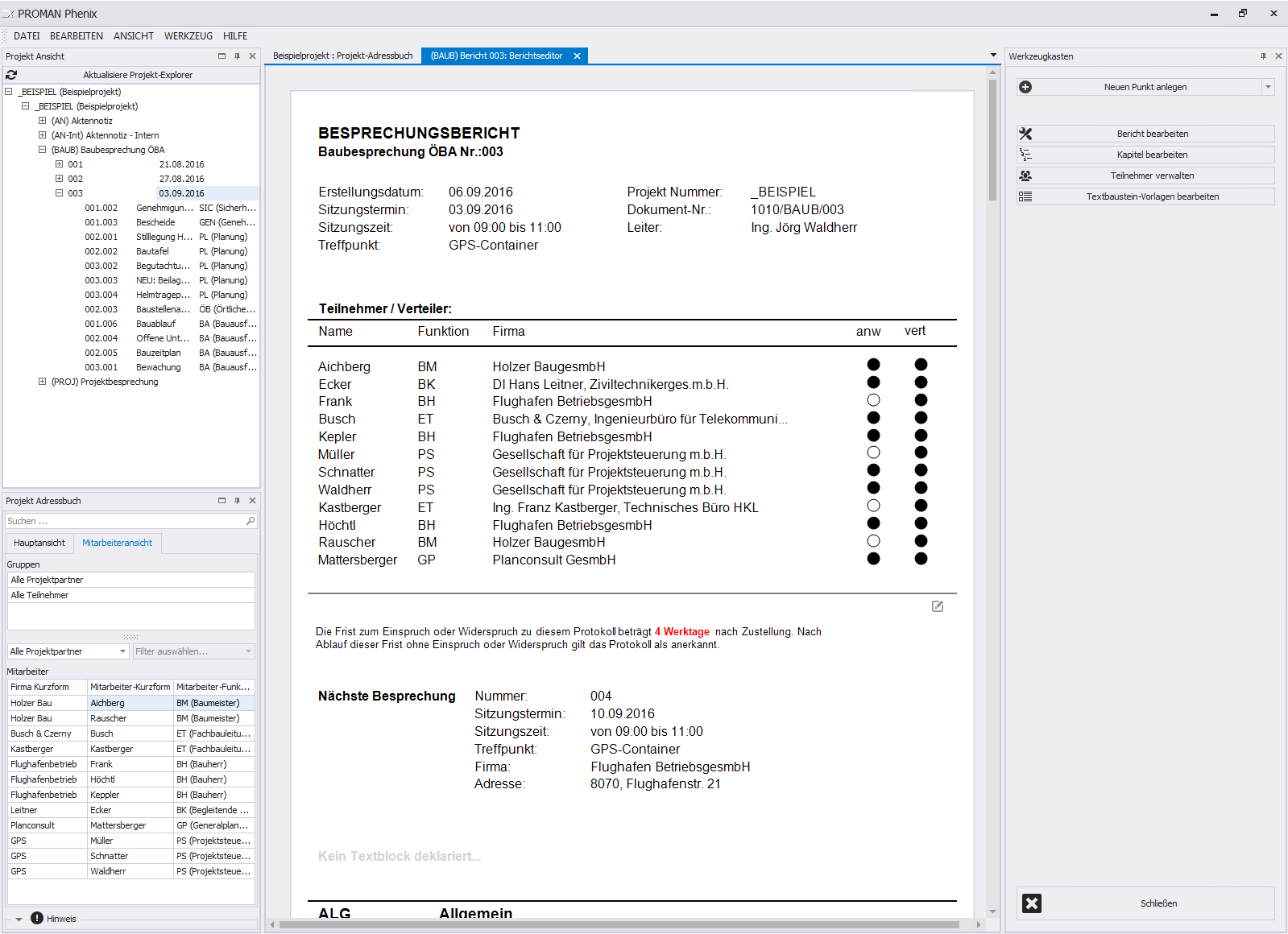
Task: Expand the Hinweis section arrow
Action: point(19,919)
